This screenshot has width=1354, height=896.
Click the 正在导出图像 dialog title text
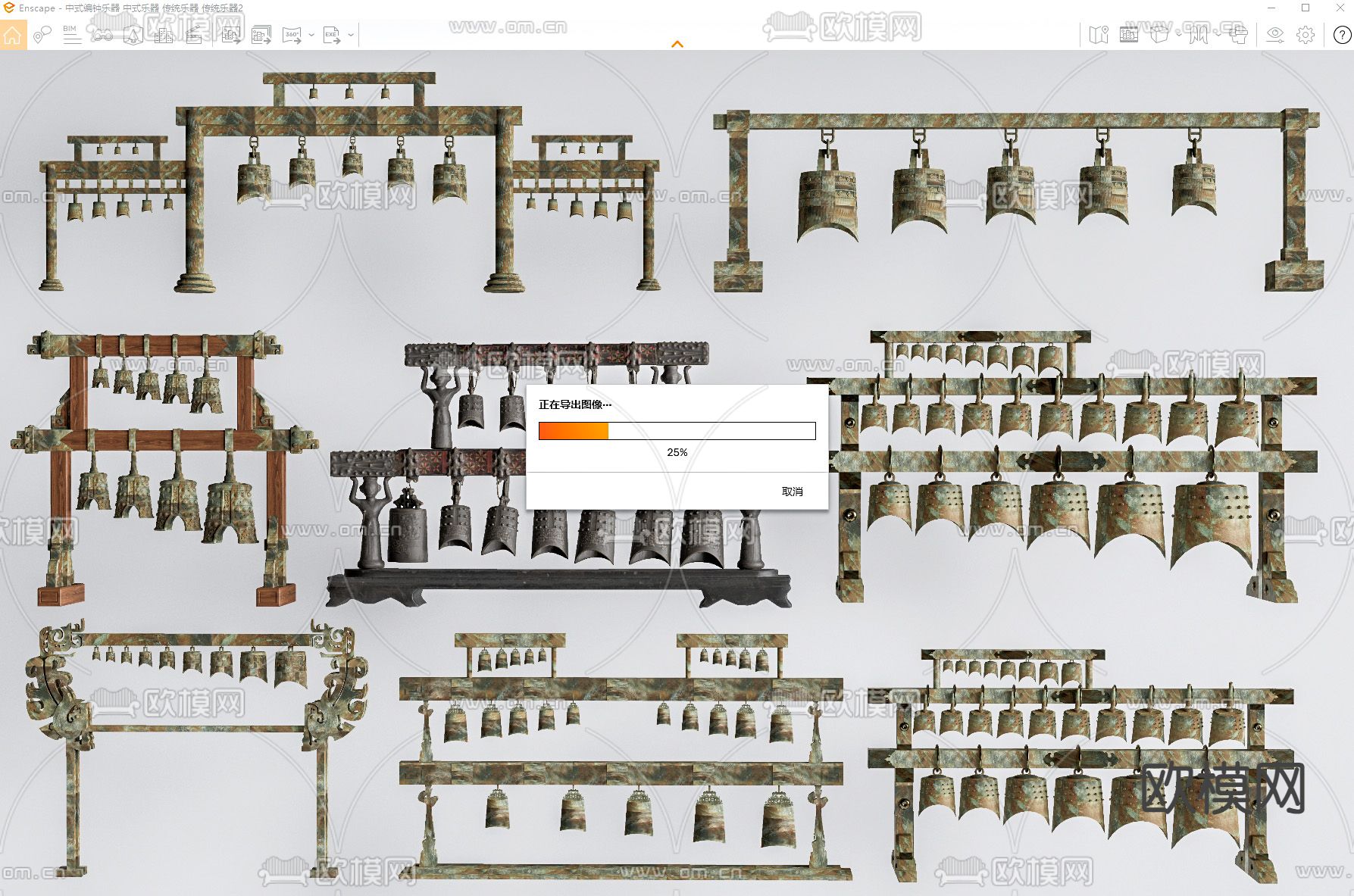(x=574, y=404)
